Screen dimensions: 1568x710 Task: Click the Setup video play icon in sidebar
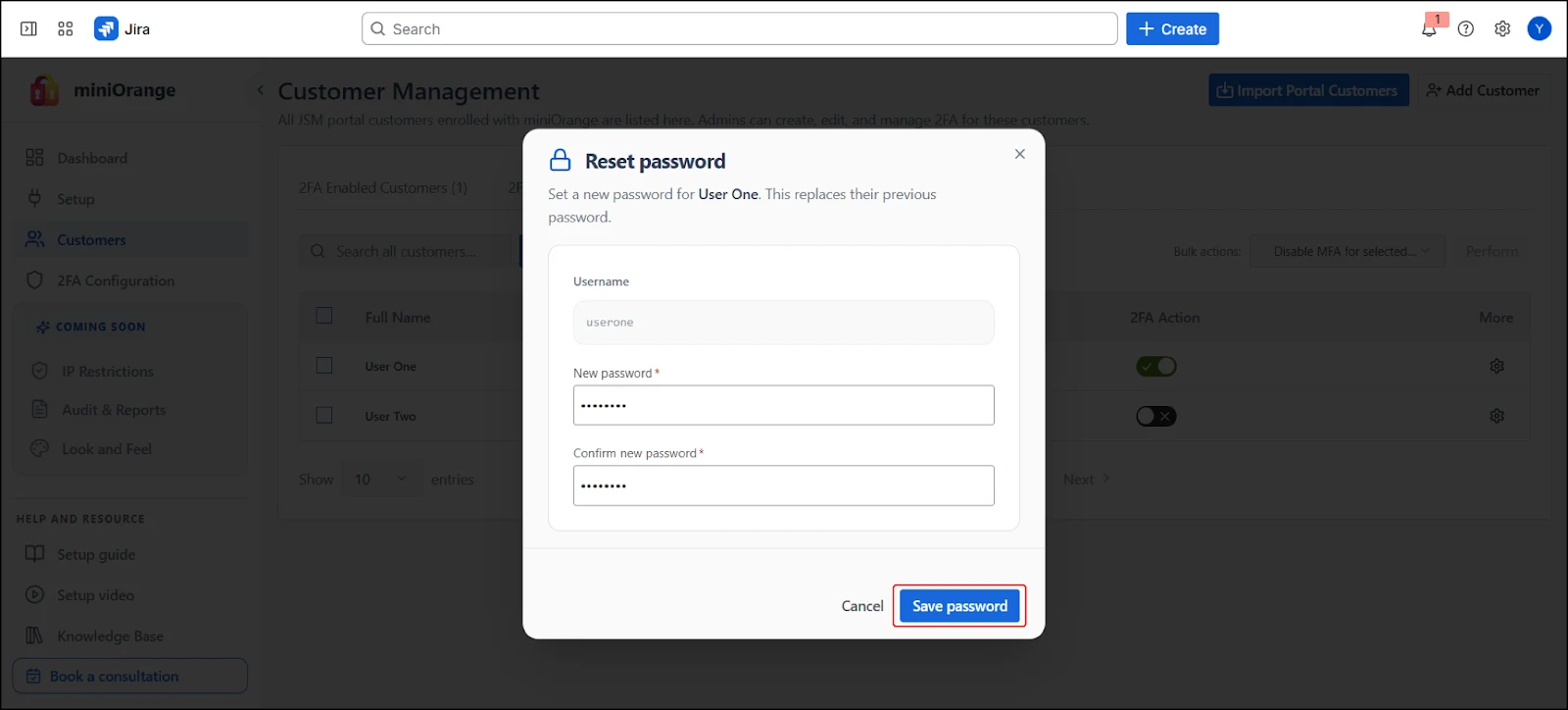37,594
